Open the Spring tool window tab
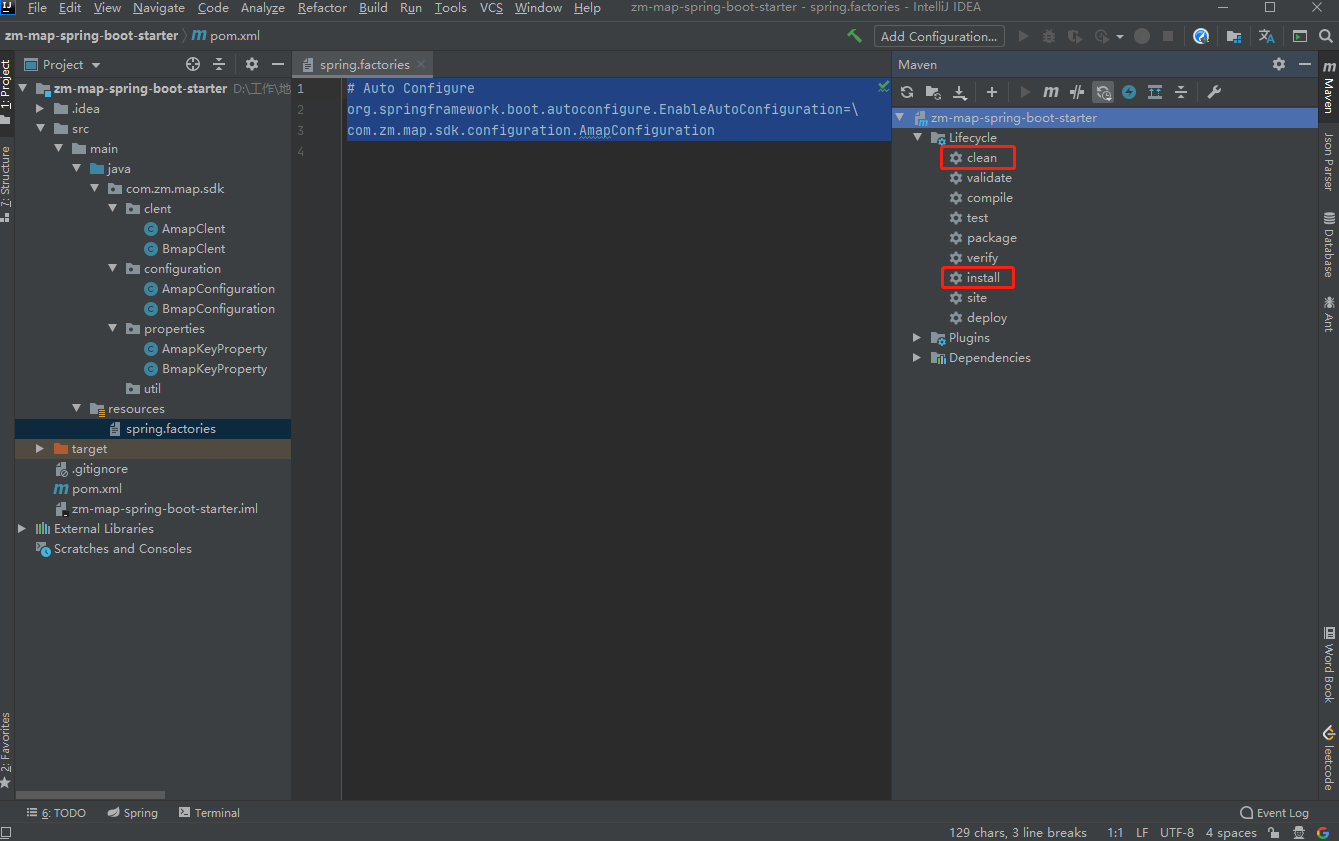 pyautogui.click(x=133, y=813)
